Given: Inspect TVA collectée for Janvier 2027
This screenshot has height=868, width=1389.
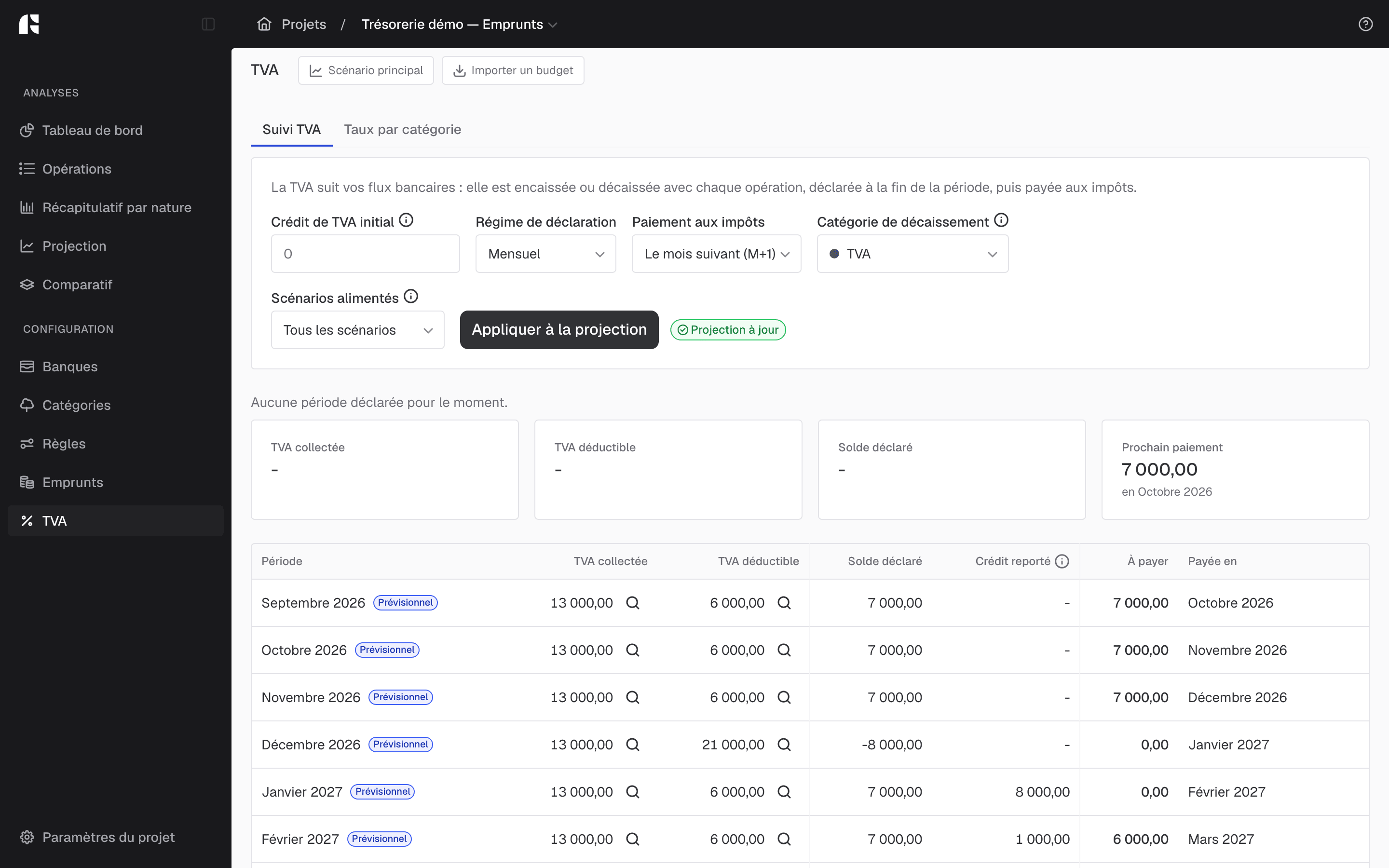Looking at the screenshot, I should 632,792.
